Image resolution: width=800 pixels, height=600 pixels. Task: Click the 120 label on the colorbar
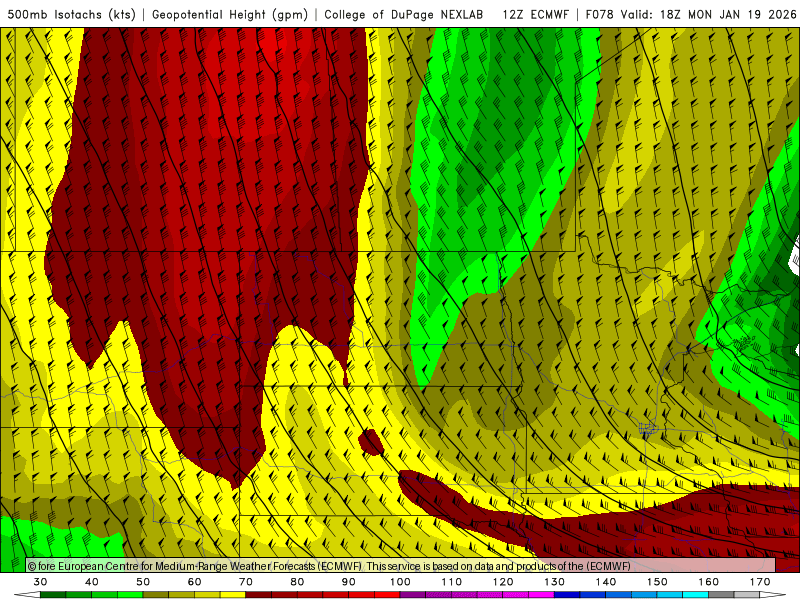click(x=503, y=582)
